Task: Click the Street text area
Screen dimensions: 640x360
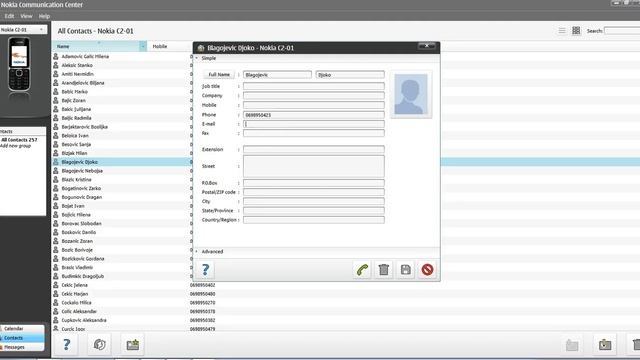Action: tap(313, 166)
